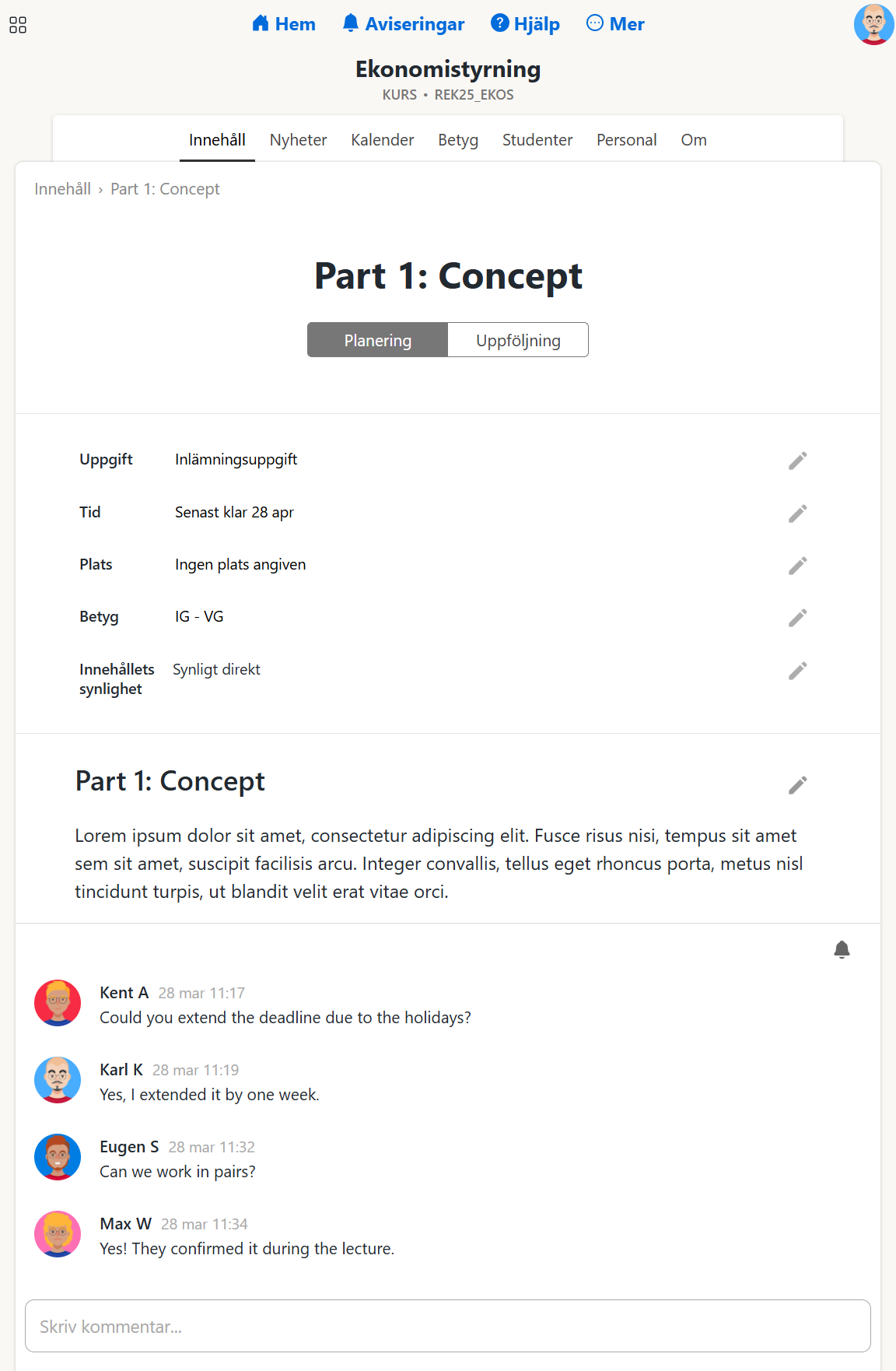896x1371 pixels.
Task: Open the apps grid menu icon
Action: point(18,25)
